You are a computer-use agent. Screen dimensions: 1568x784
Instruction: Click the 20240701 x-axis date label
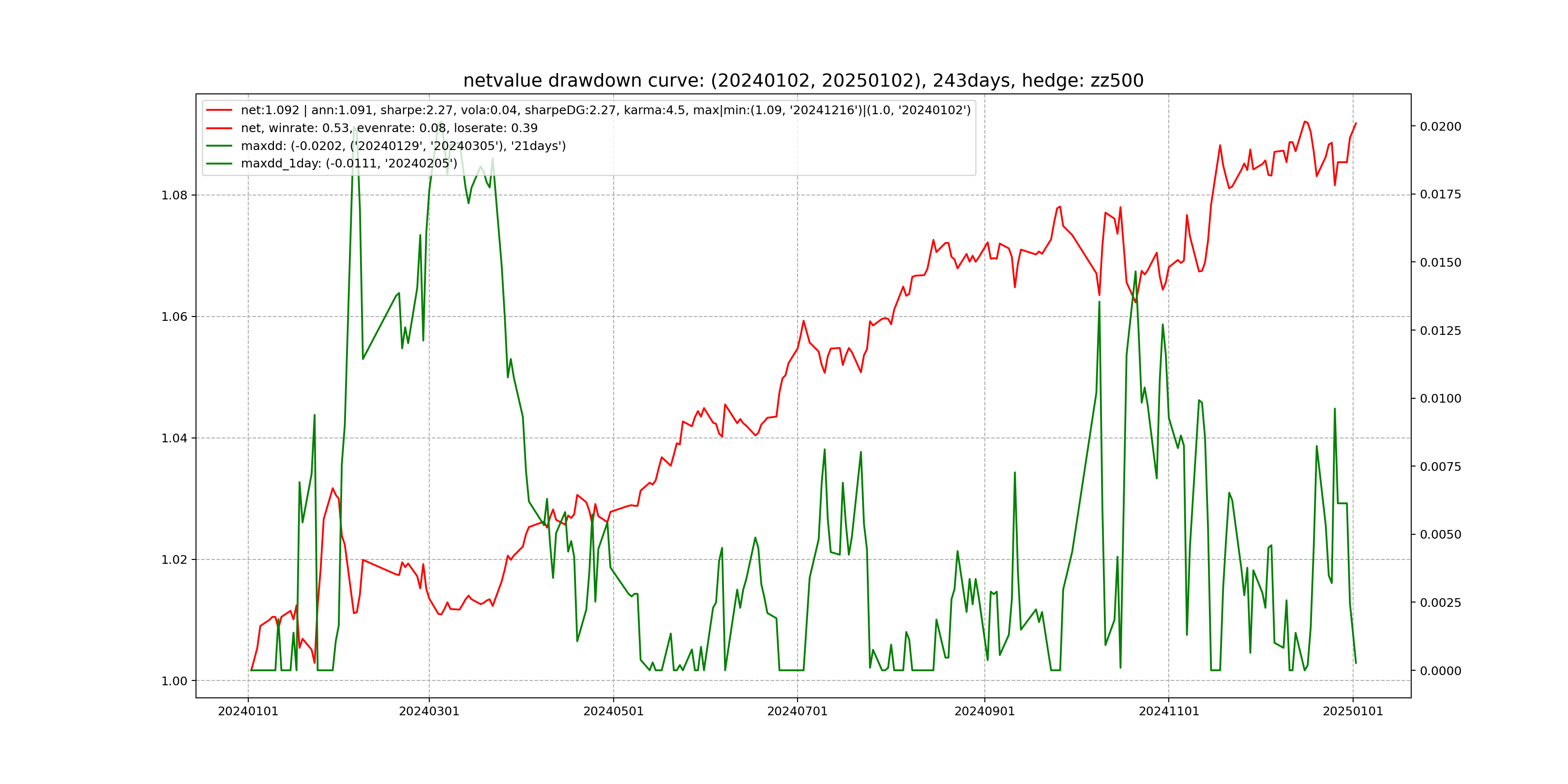798,711
